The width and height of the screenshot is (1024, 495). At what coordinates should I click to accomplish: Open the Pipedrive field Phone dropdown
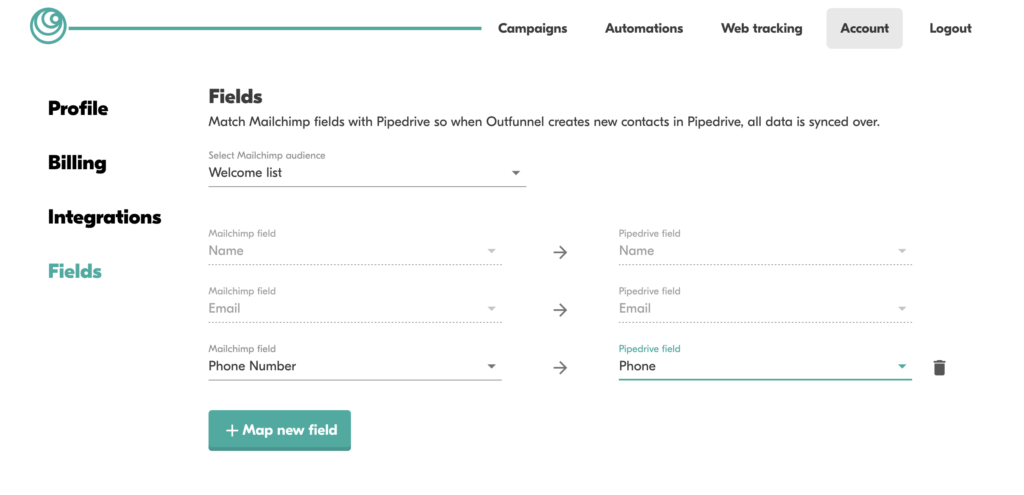(x=765, y=366)
